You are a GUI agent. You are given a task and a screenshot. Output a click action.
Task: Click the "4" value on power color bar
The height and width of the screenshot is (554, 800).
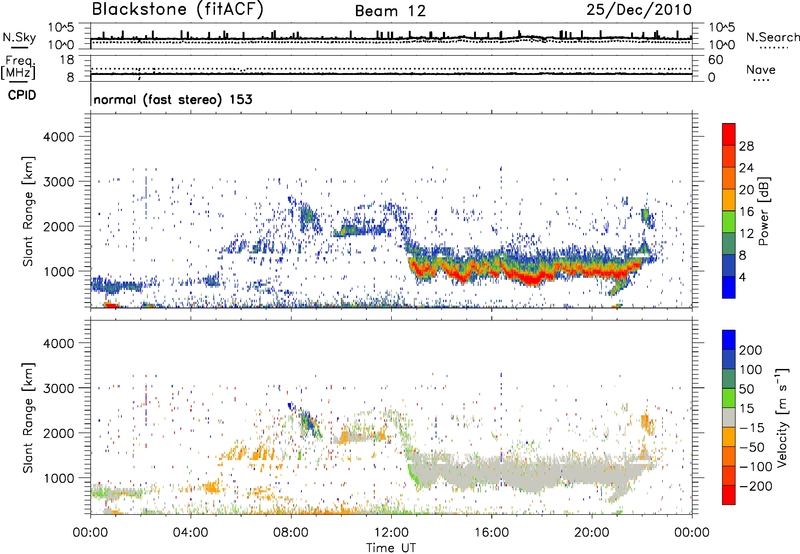[742, 277]
